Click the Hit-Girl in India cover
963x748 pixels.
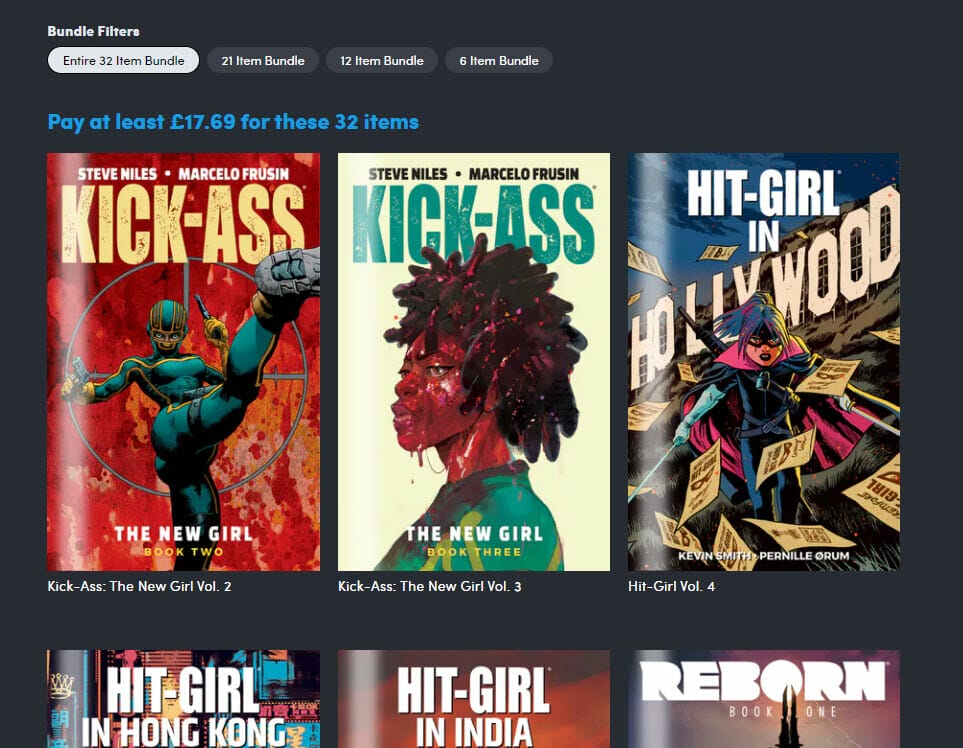pyautogui.click(x=473, y=699)
